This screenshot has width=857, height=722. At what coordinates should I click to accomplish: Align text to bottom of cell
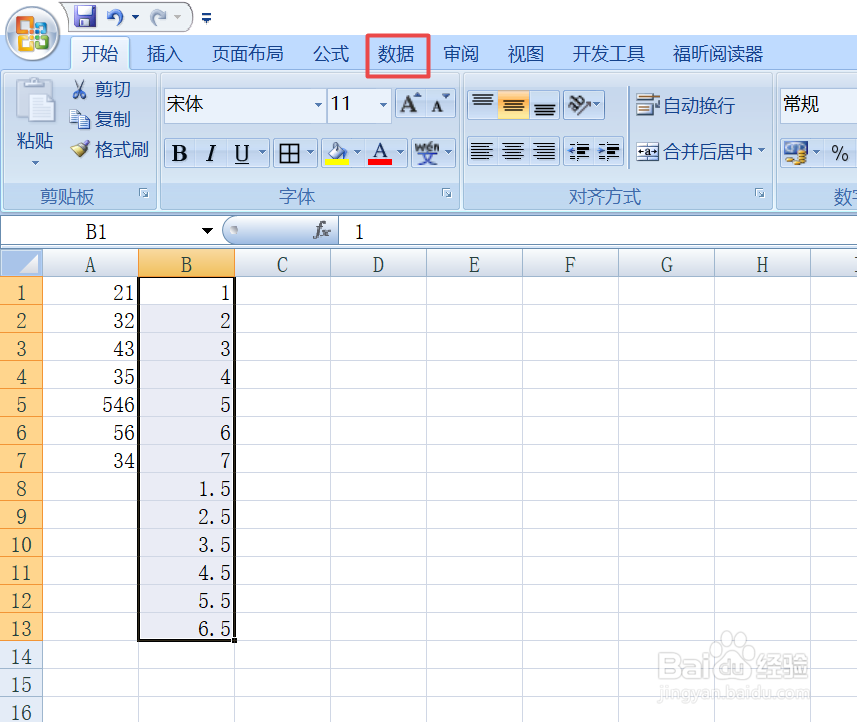pyautogui.click(x=544, y=104)
